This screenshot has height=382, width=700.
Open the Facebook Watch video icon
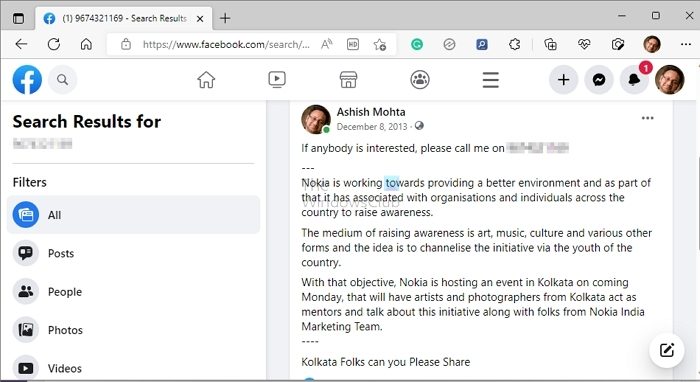click(x=277, y=80)
